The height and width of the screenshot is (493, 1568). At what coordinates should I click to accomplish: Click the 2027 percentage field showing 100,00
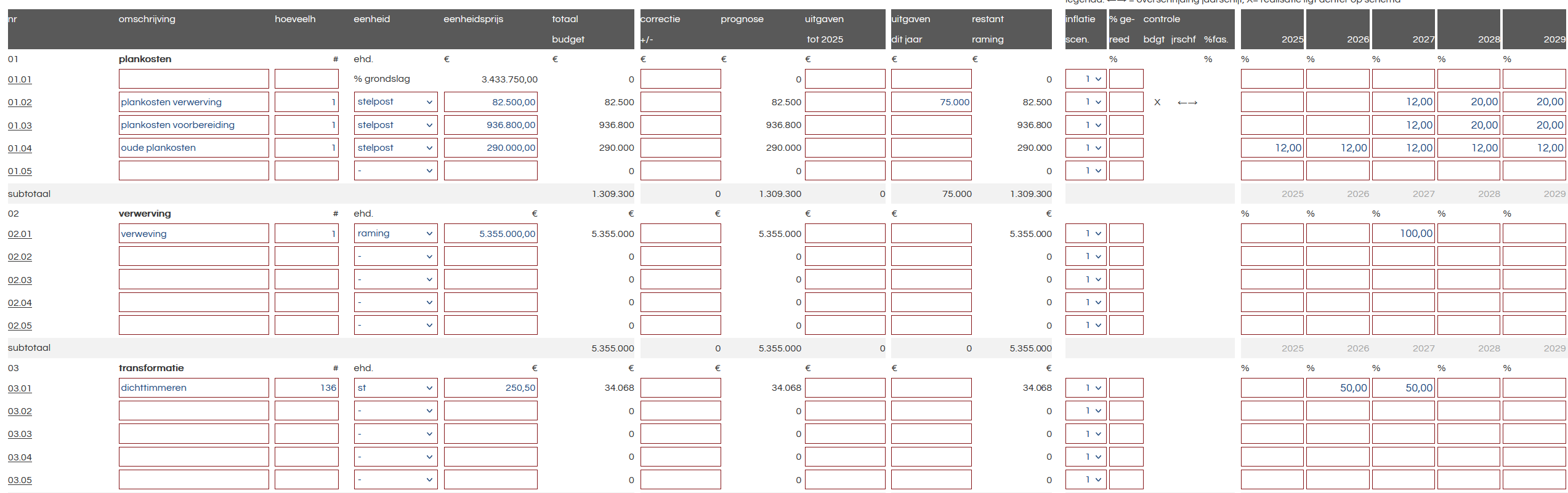pos(1403,234)
